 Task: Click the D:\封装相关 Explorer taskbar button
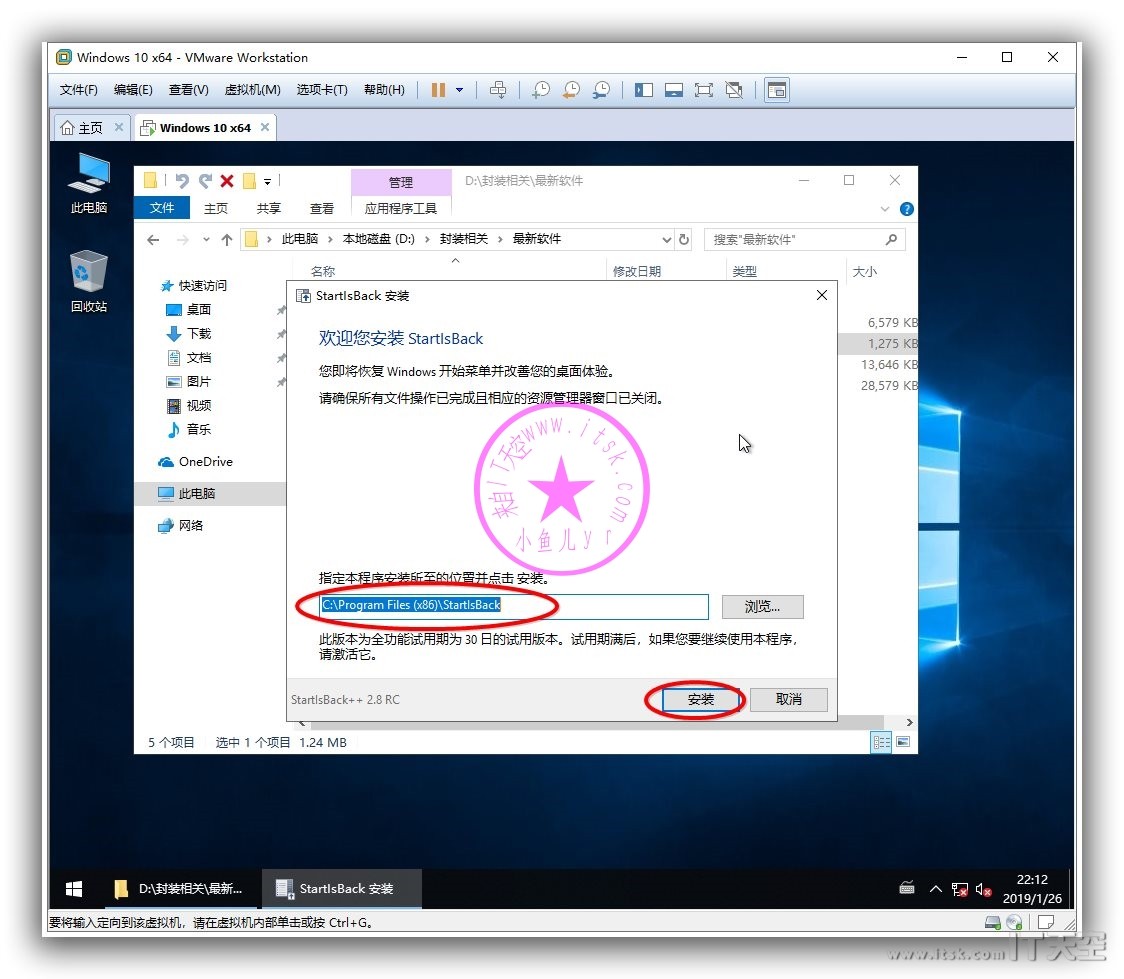179,889
